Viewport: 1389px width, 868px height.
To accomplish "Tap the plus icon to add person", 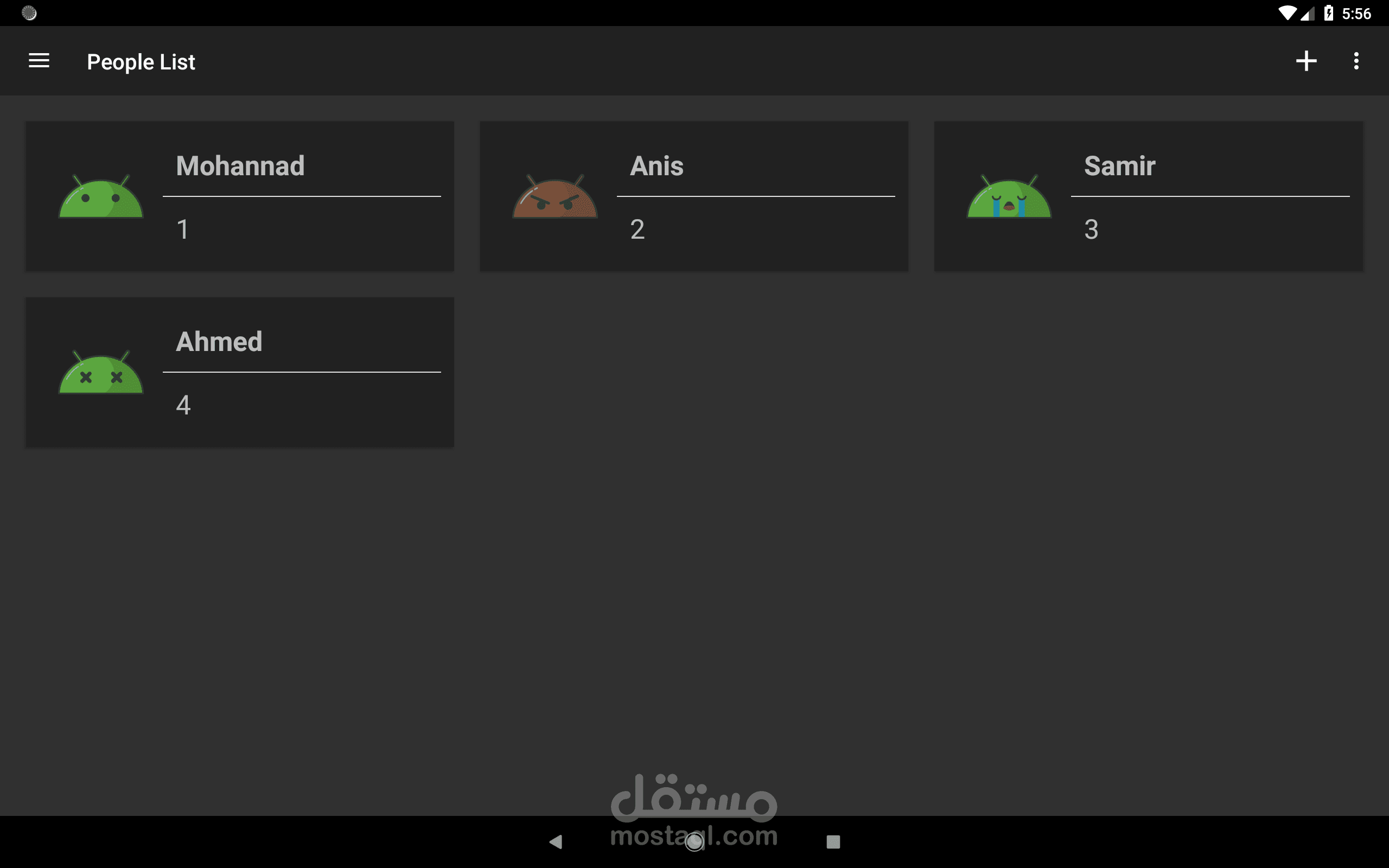I will (1306, 61).
